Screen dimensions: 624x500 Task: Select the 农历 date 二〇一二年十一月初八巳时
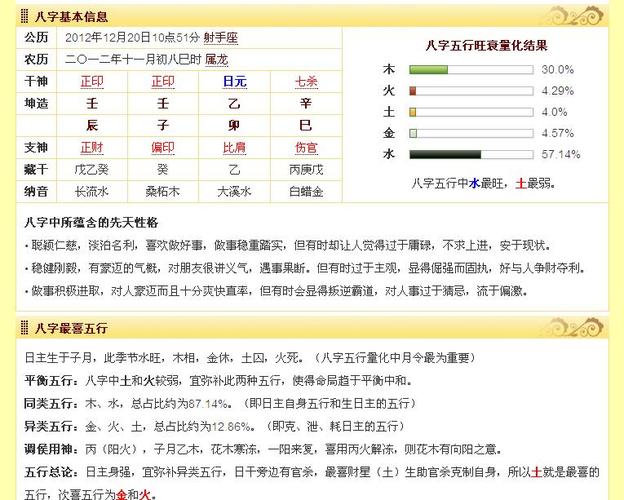pyautogui.click(x=133, y=60)
